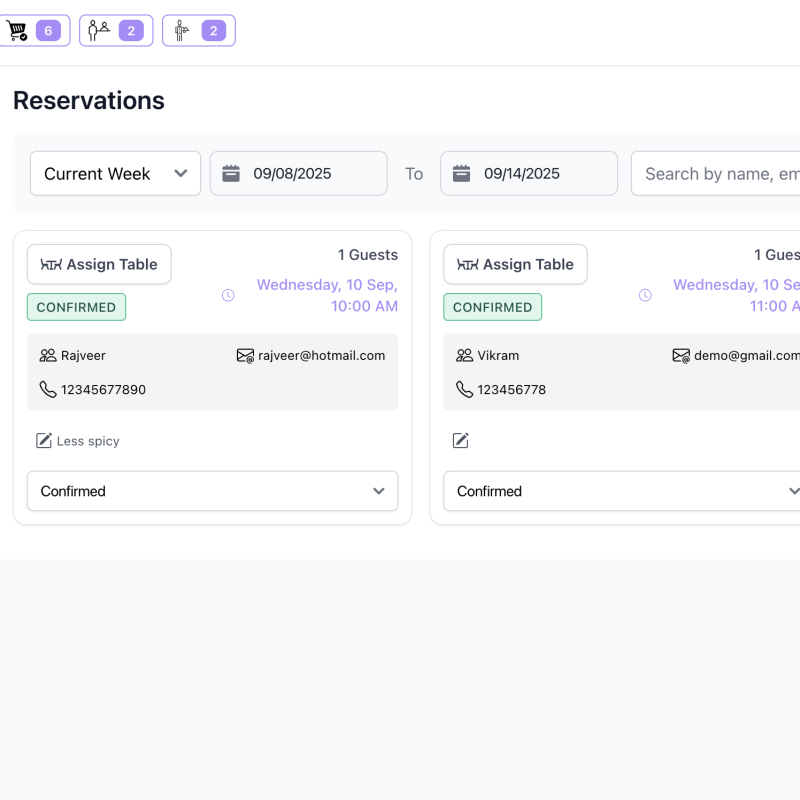Click the end date field 09/14/2025
This screenshot has height=800, width=800.
coord(540,174)
